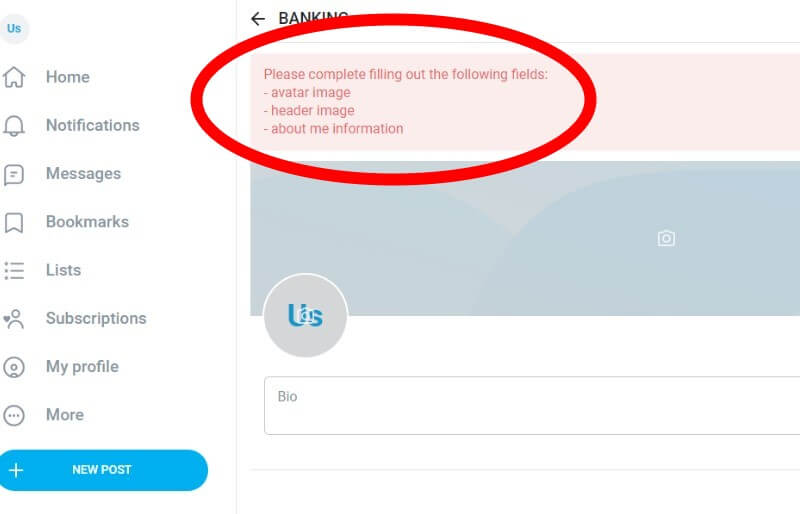Click the My profile circle icon
The height and width of the screenshot is (514, 800).
pyautogui.click(x=14, y=367)
